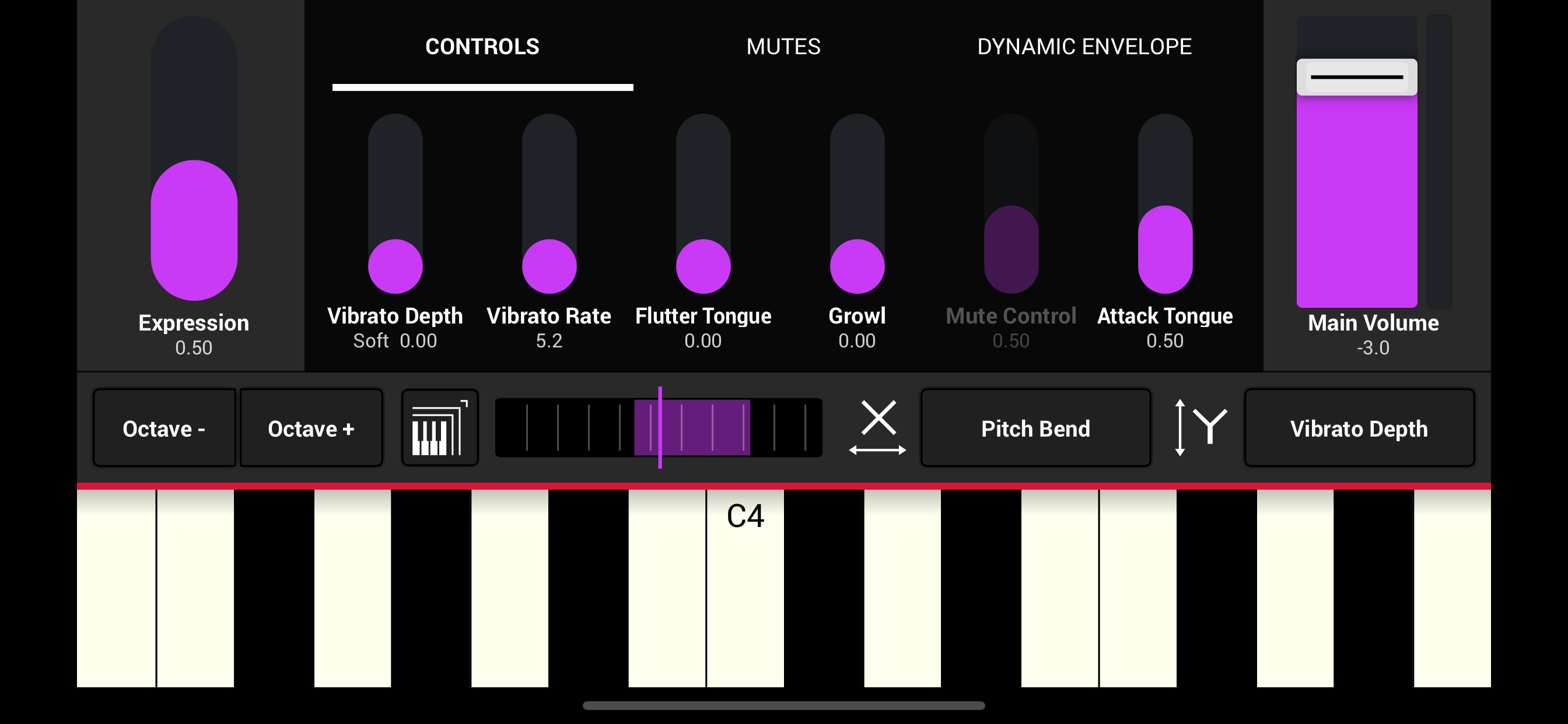
Task: Click the Main Volume fader handle
Action: tap(1357, 78)
